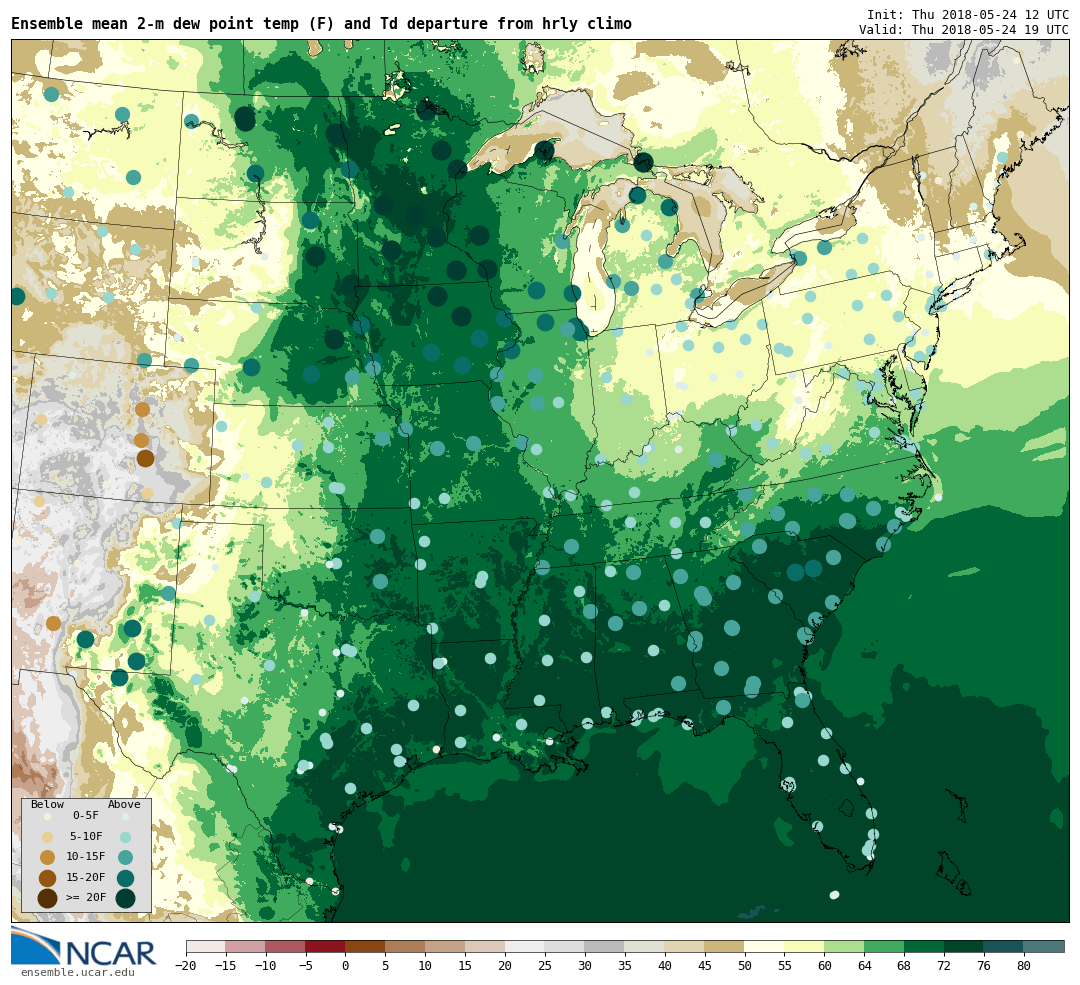The height and width of the screenshot is (985, 1080).
Task: Pick the tan swatch between 45 and 50
Action: point(725,947)
